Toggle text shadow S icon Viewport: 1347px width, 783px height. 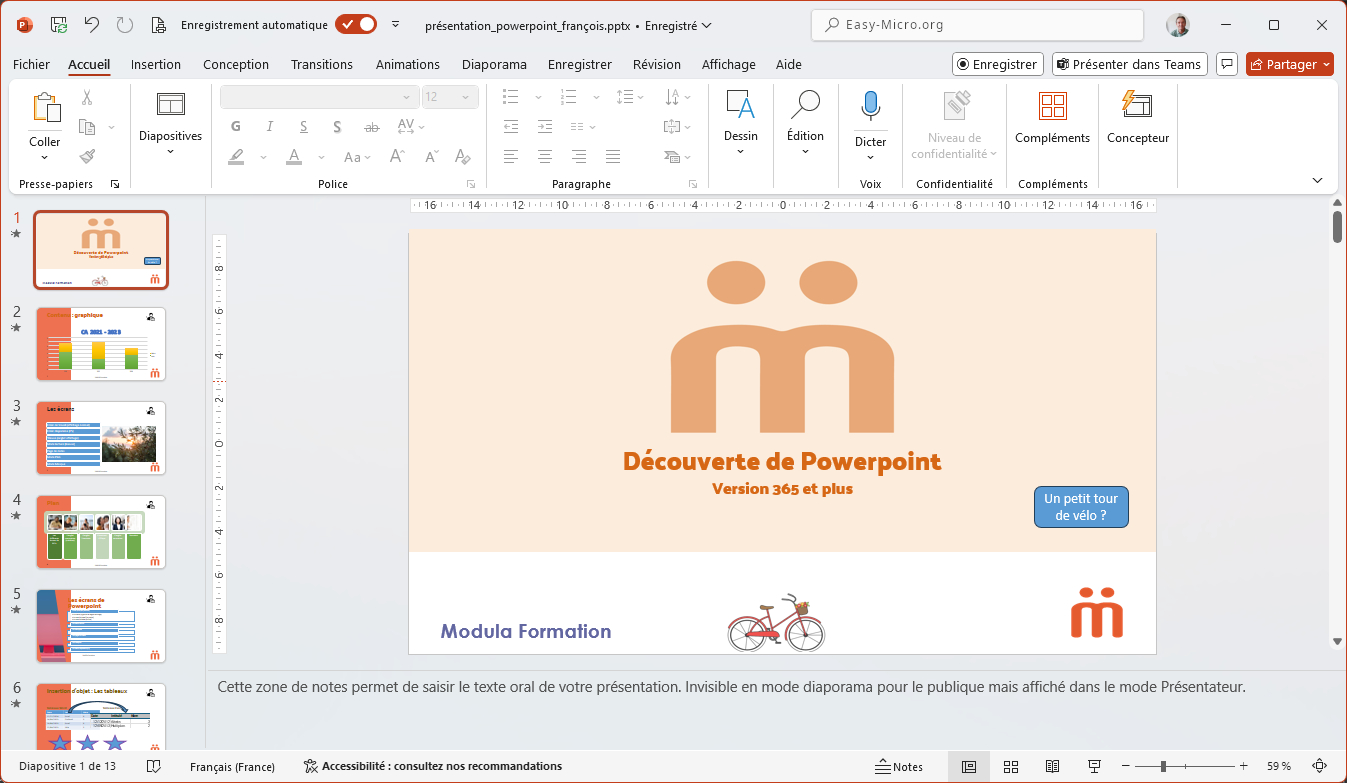pos(337,127)
